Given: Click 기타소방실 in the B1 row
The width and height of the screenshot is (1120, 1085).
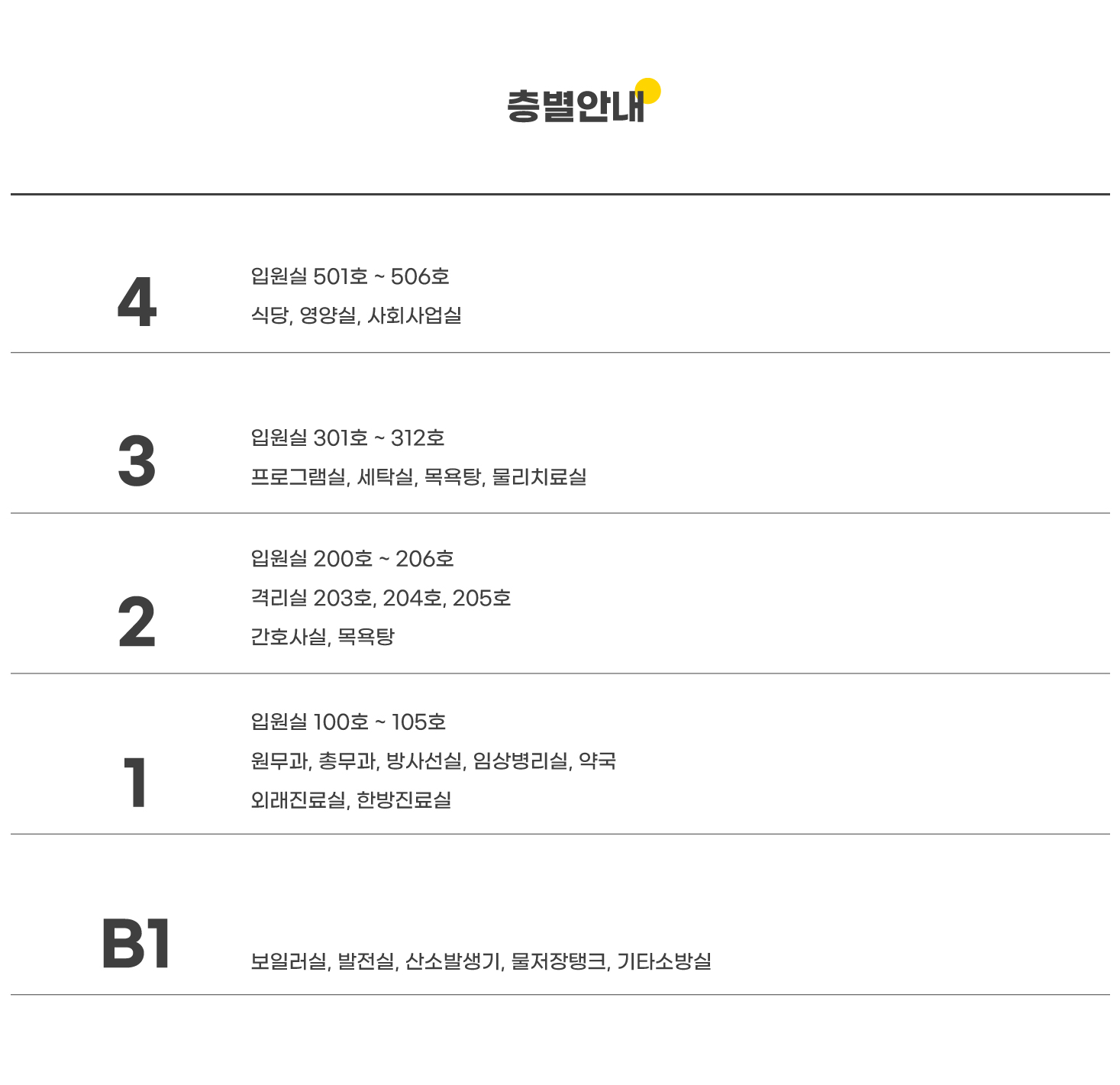Looking at the screenshot, I should click(664, 961).
